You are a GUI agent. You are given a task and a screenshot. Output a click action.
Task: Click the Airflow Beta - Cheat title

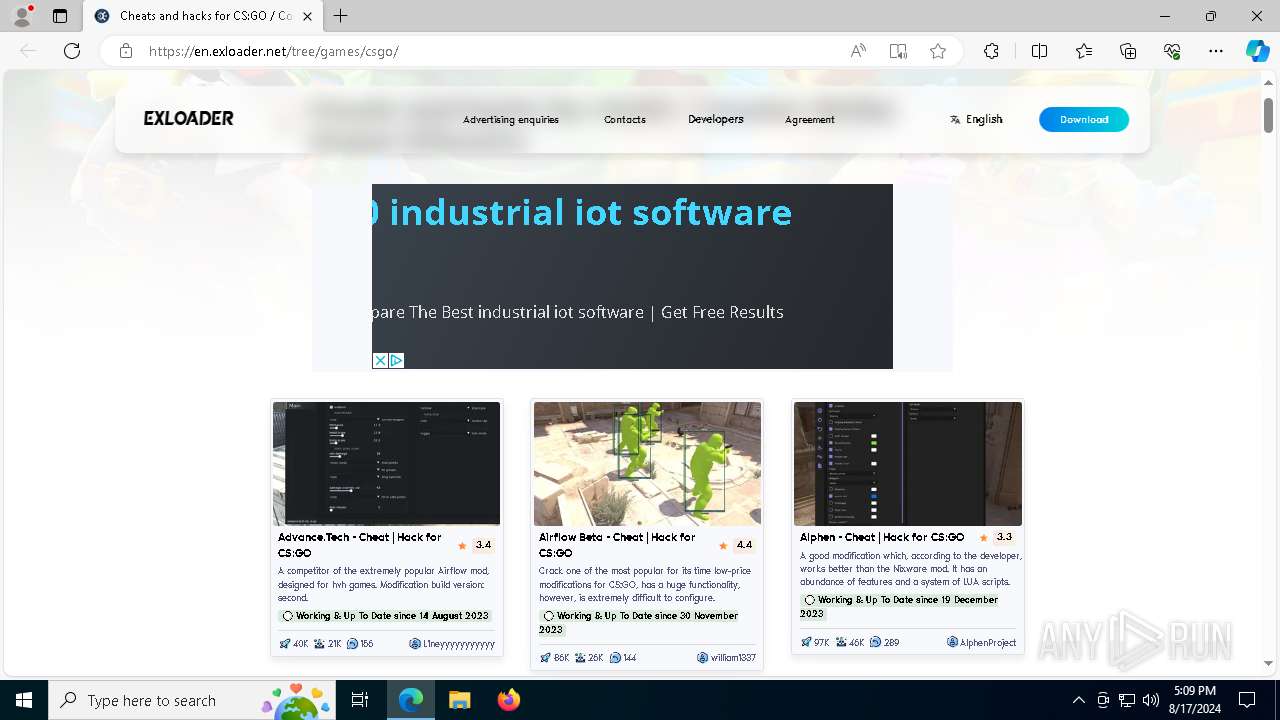(617, 545)
